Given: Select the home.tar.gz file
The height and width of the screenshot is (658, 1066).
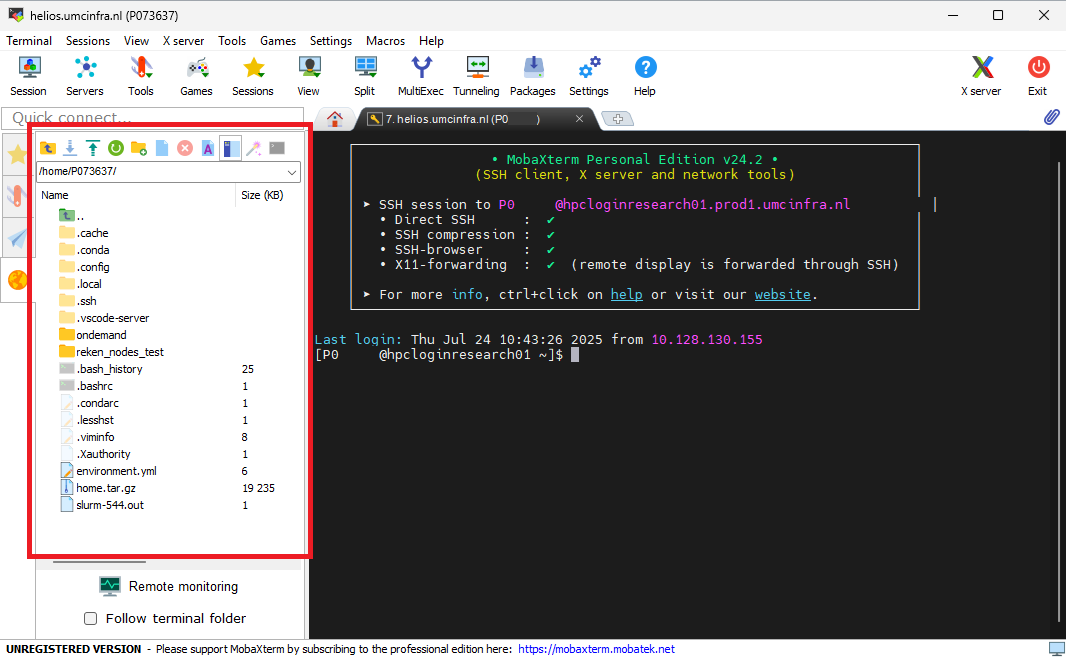Looking at the screenshot, I should click(98, 488).
